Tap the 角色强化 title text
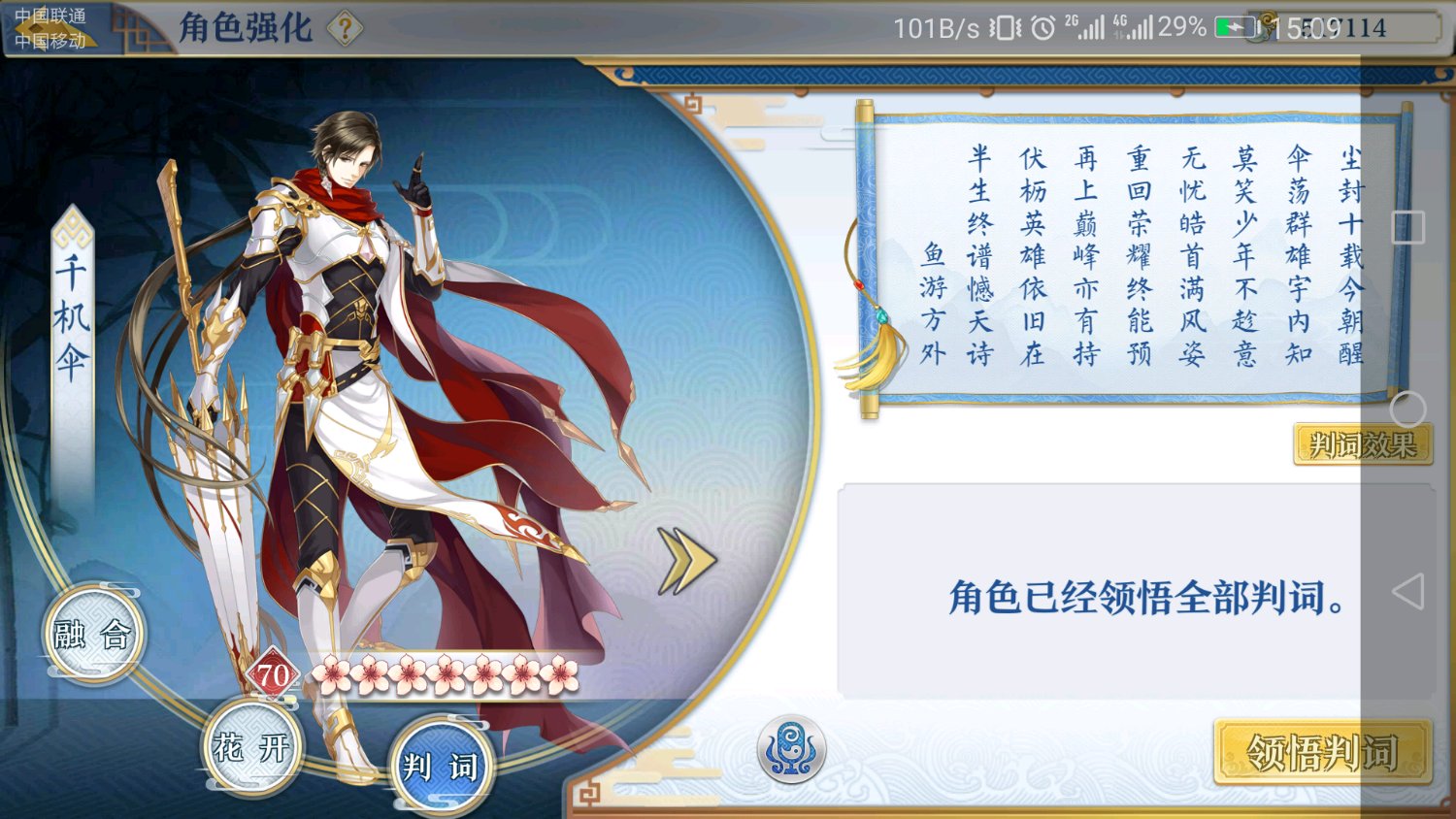Screen dimensions: 1456x819 pyautogui.click(x=246, y=28)
